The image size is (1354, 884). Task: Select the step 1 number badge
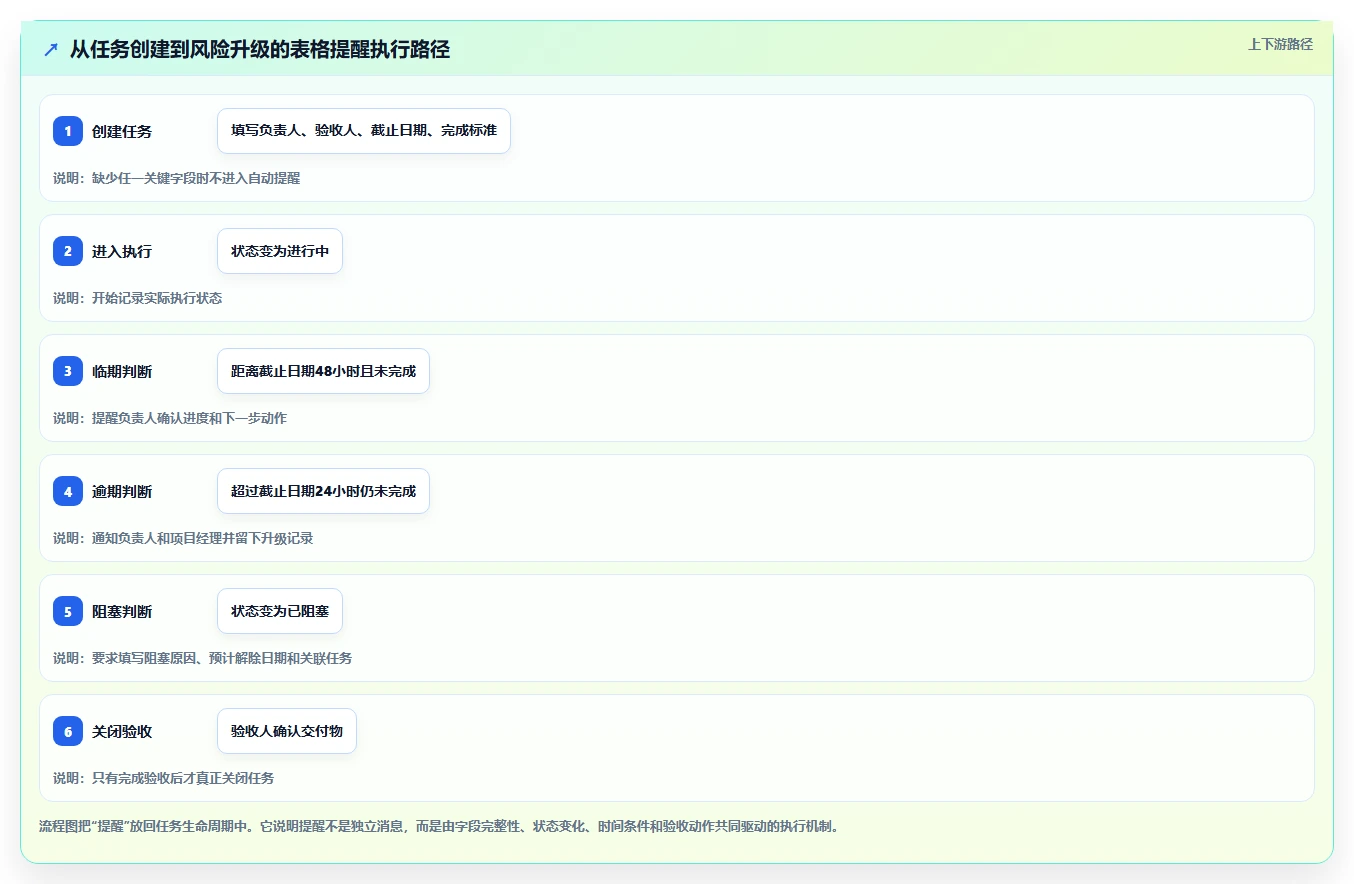coord(68,131)
